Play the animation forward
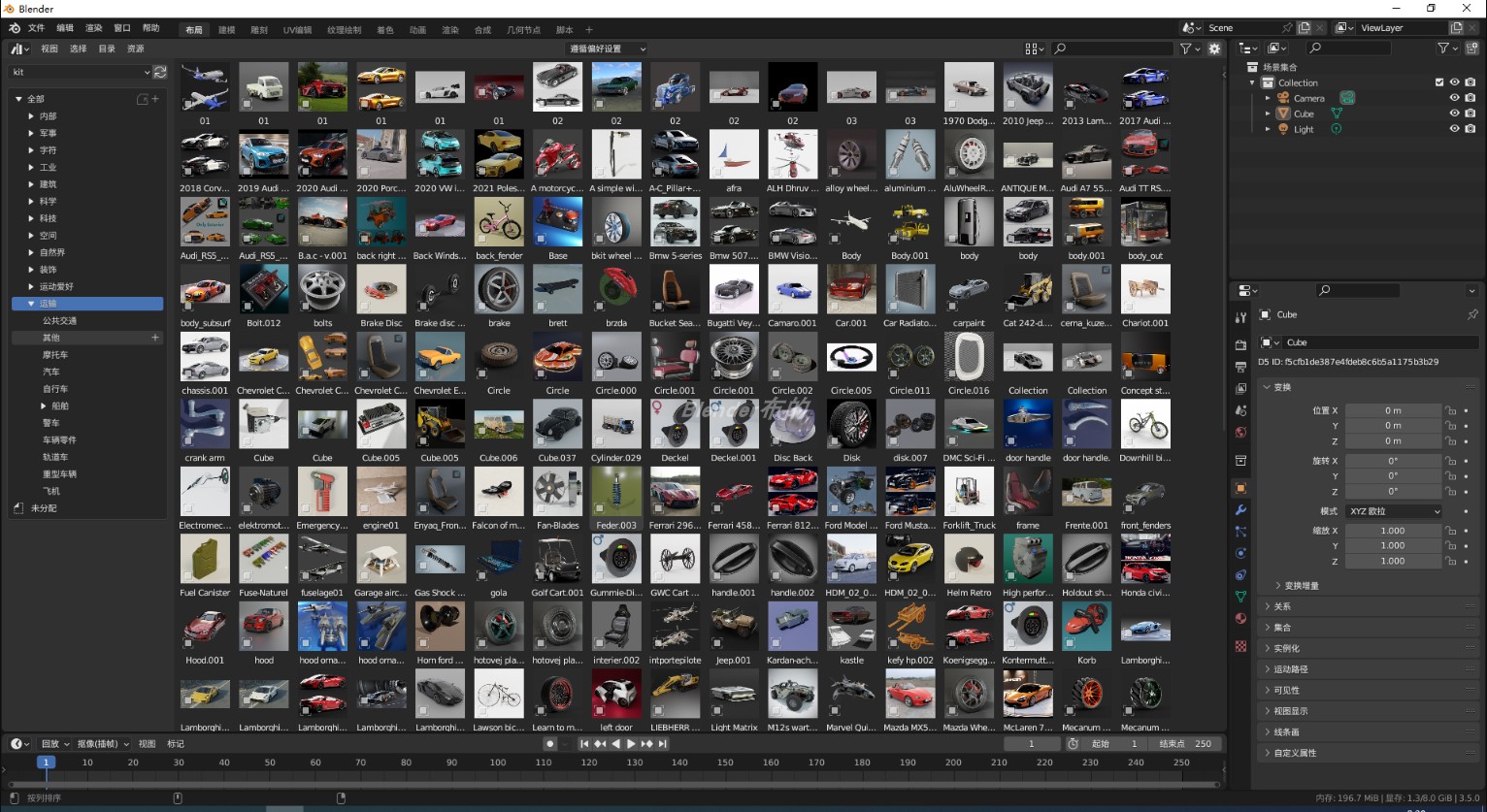This screenshot has height=812, width=1487. click(x=631, y=744)
